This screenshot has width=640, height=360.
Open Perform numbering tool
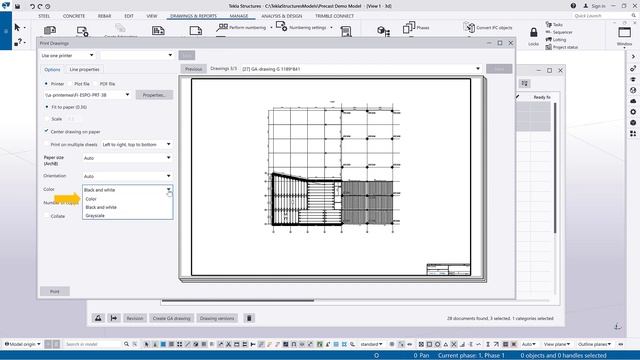point(241,27)
